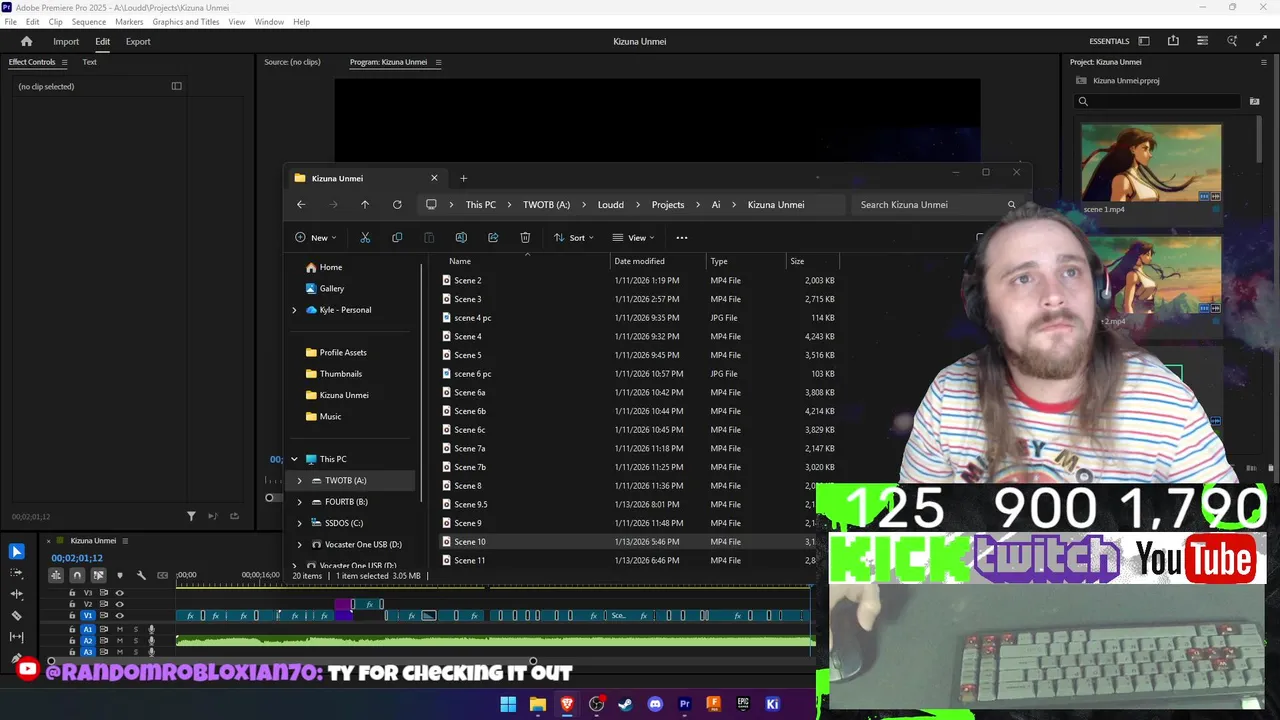Viewport: 1280px width, 720px height.
Task: Click Cut scissors icon in Explorer
Action: 365,237
